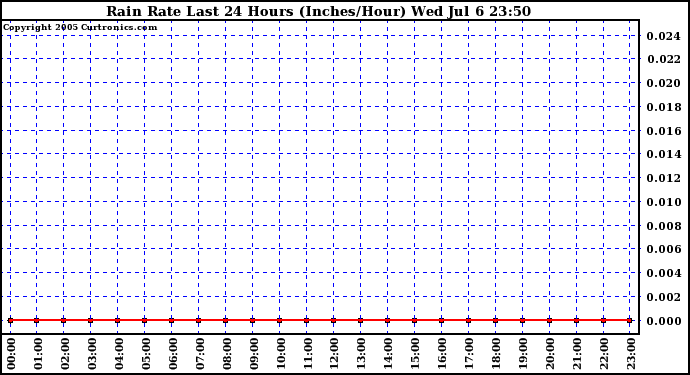Viewport: 690px width, 375px height.
Task: Click the 03:00 time axis label
Action: pos(92,353)
